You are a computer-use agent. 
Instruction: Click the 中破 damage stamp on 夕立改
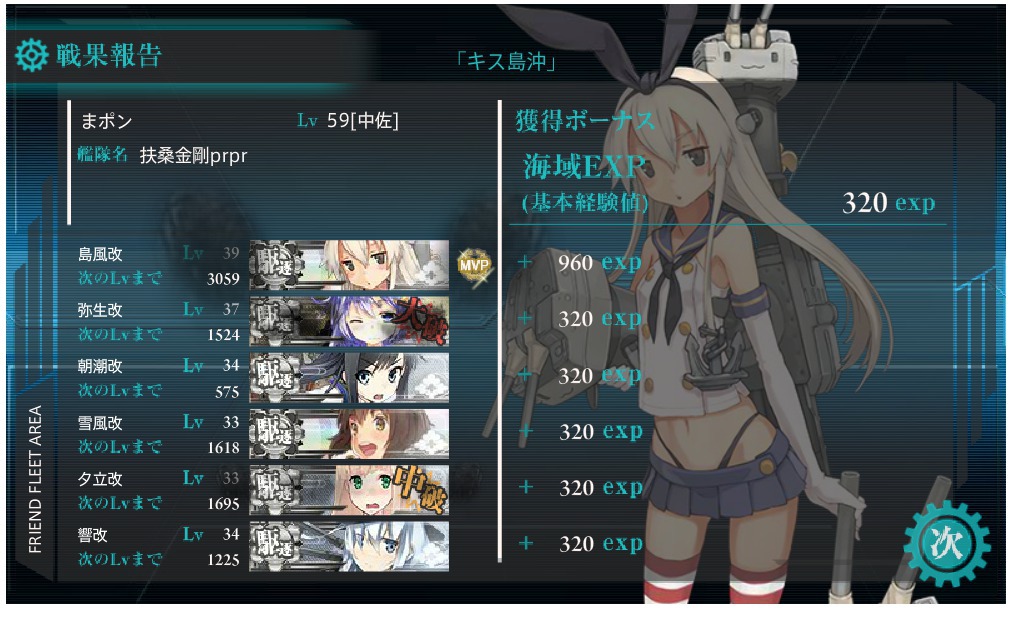[420, 490]
